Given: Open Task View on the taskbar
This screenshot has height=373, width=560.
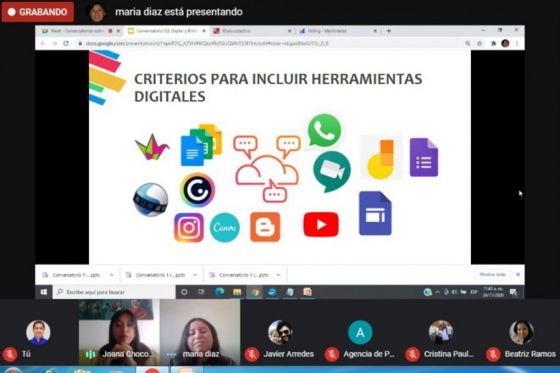Looking at the screenshot, I should coord(202,292).
